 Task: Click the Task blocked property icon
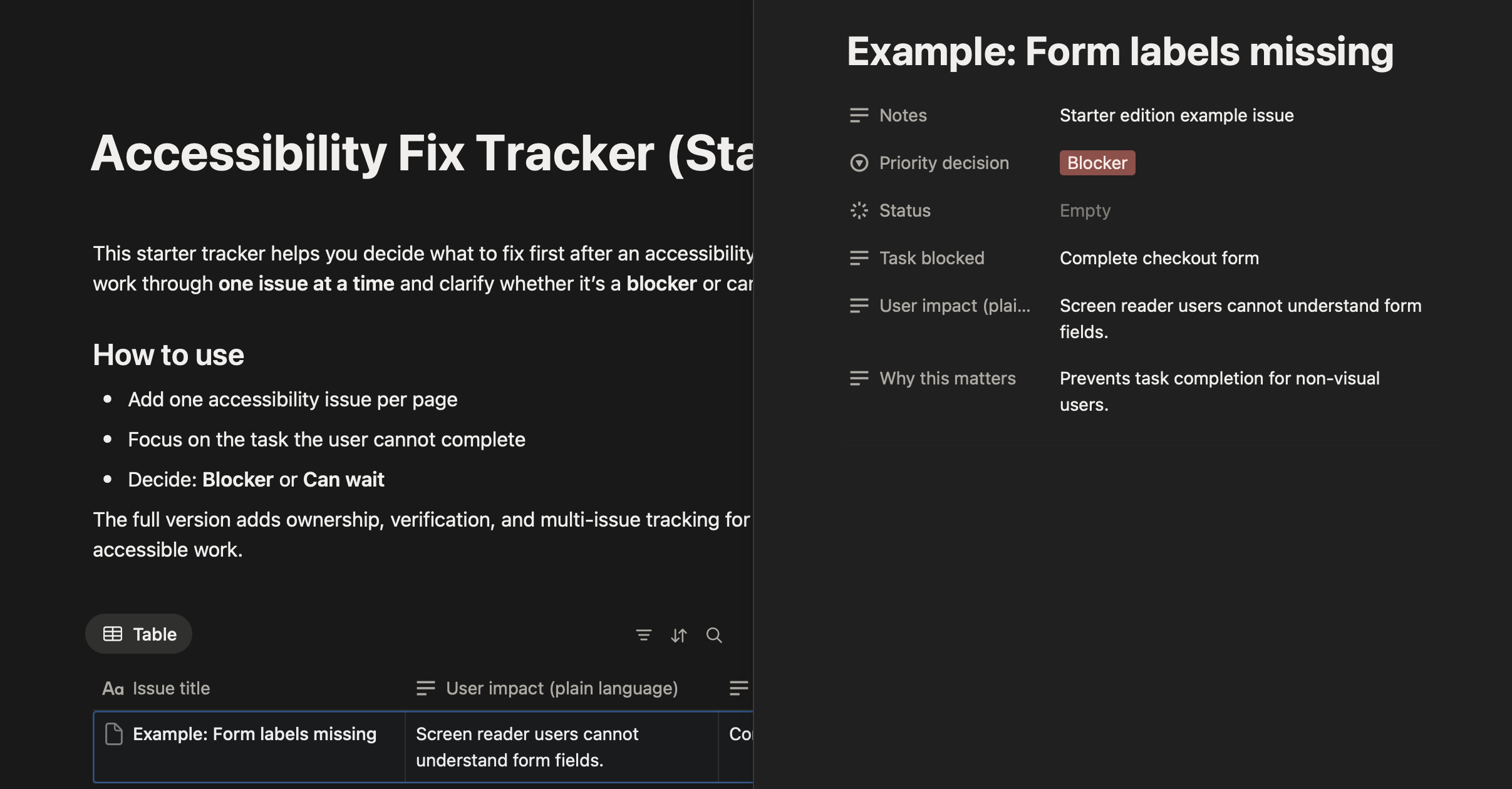859,258
